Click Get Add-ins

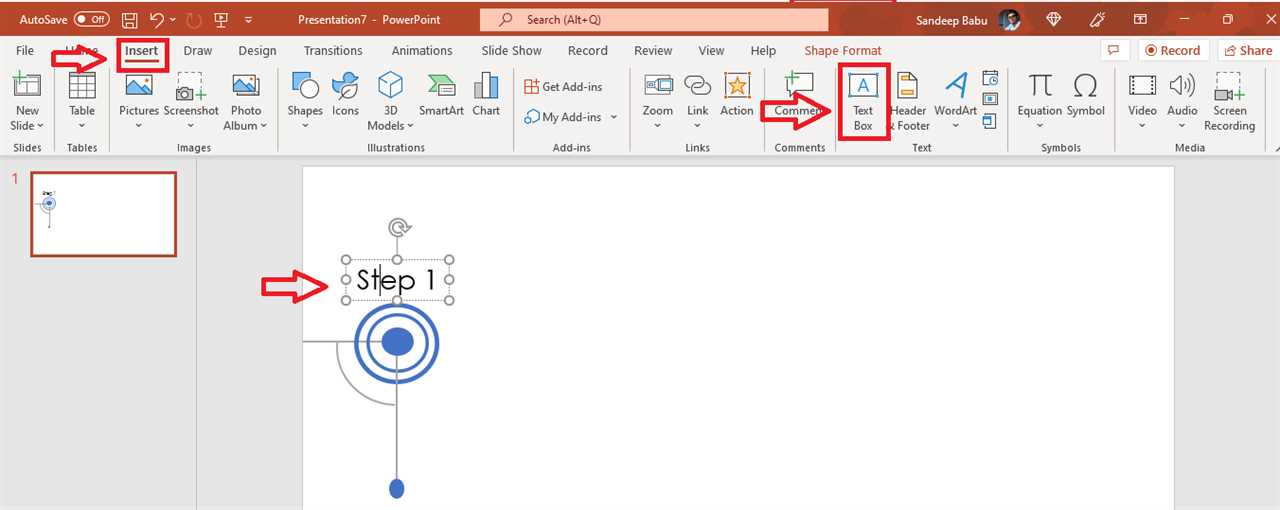(x=564, y=87)
